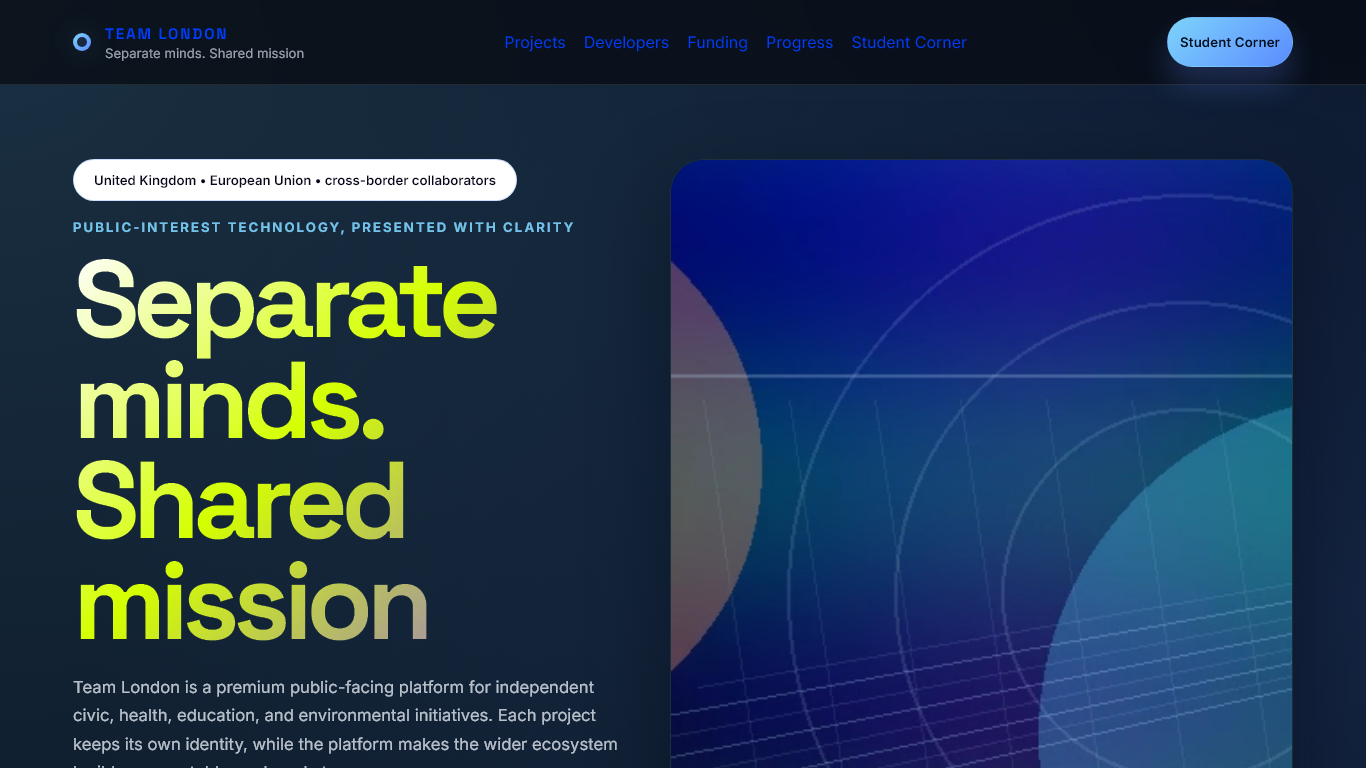Go to Projects in the navigation
The image size is (1366, 768).
click(535, 42)
